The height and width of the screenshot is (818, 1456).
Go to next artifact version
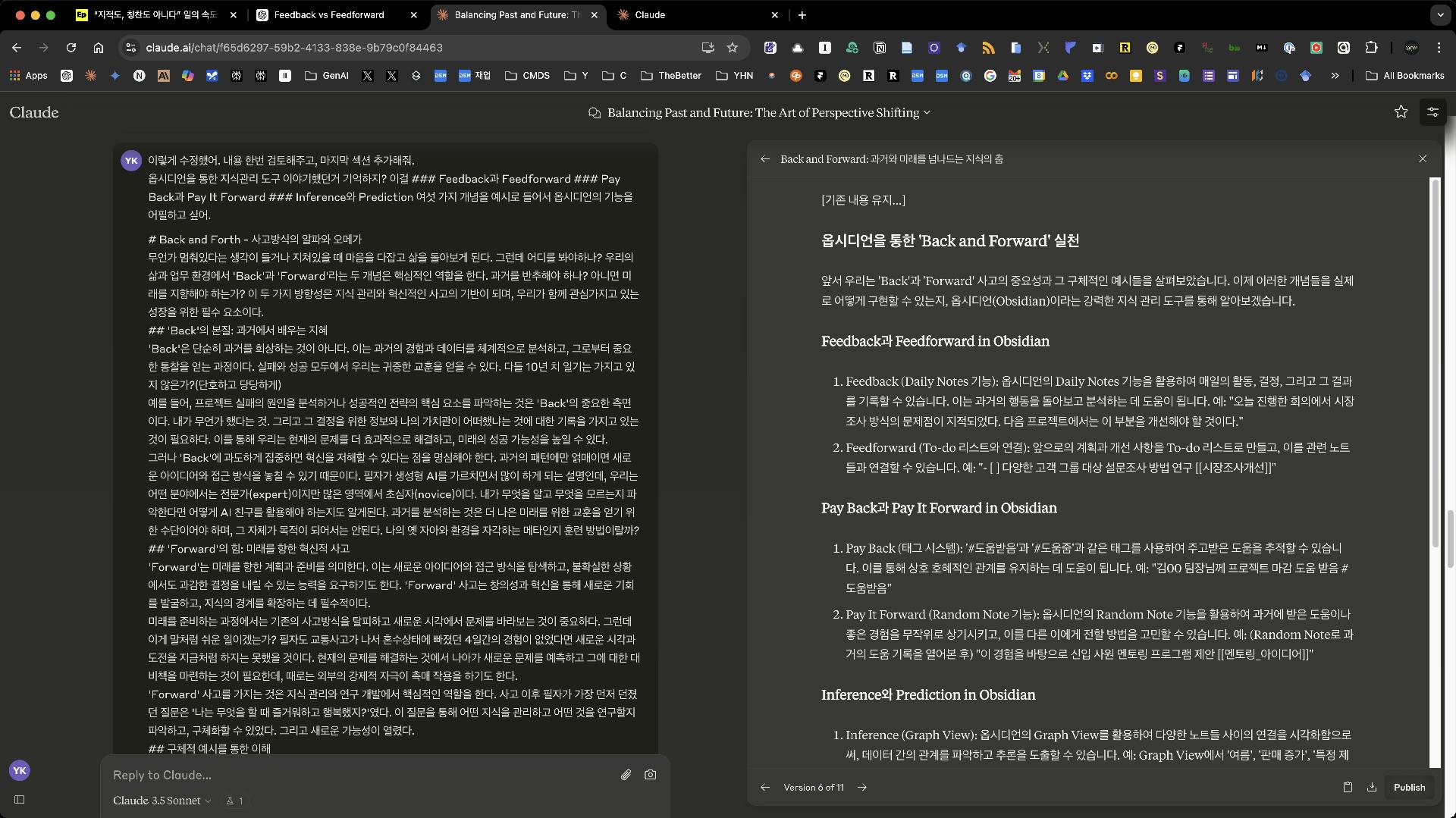point(862,787)
